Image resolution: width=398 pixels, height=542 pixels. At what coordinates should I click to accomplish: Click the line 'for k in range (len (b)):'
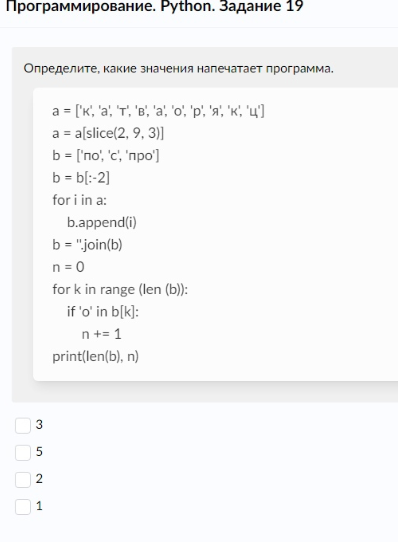coord(120,289)
